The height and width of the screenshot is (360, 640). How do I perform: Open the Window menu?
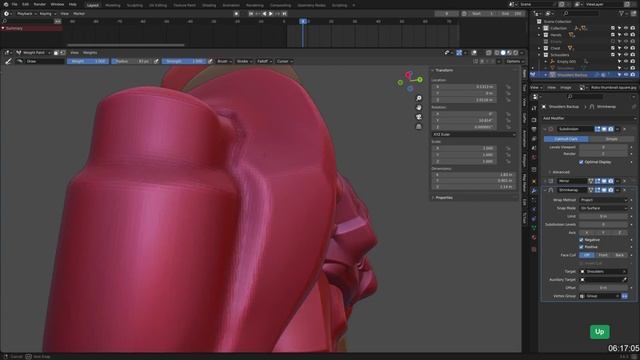[57, 4]
